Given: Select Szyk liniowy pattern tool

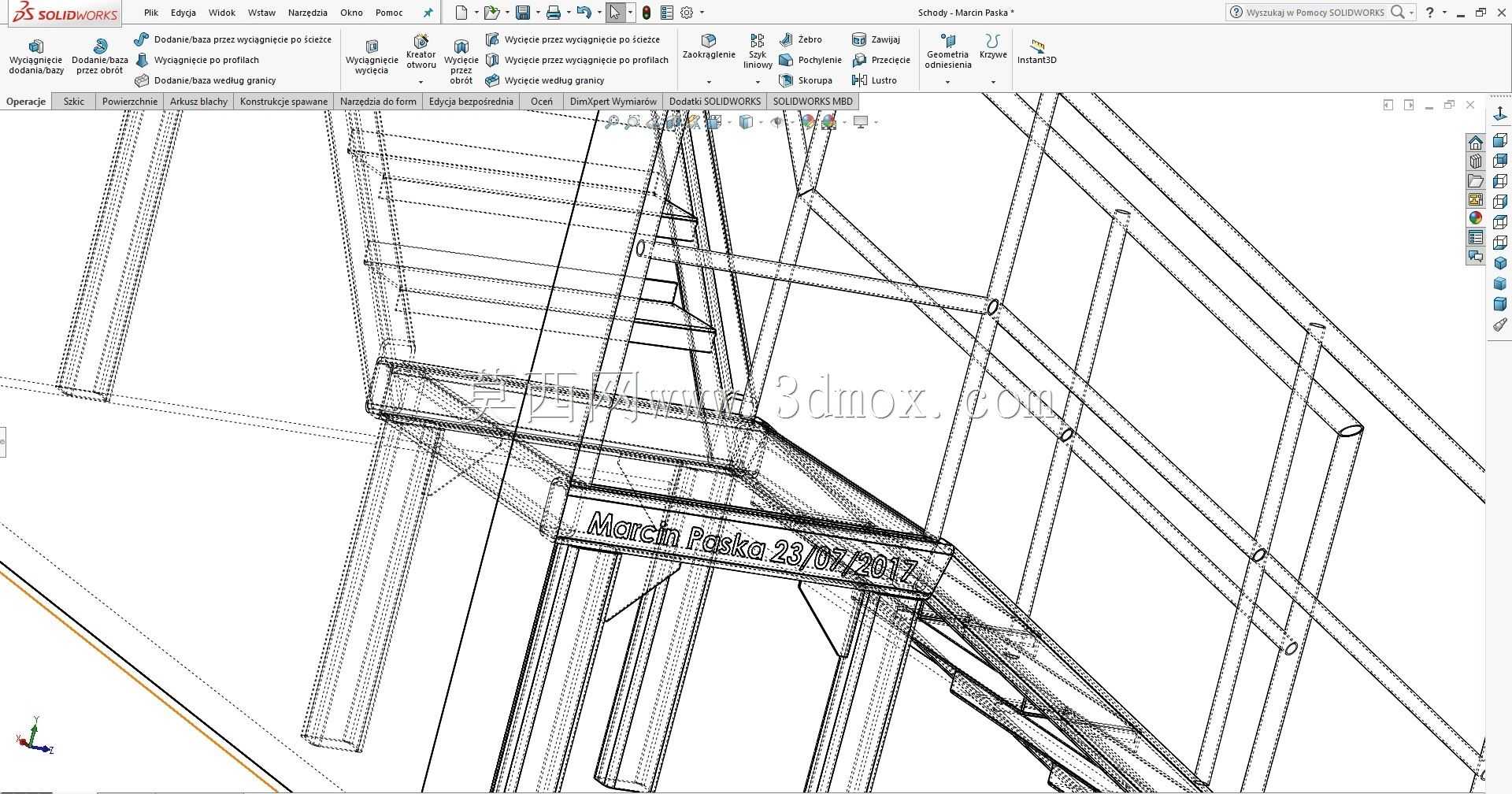Looking at the screenshot, I should [758, 52].
